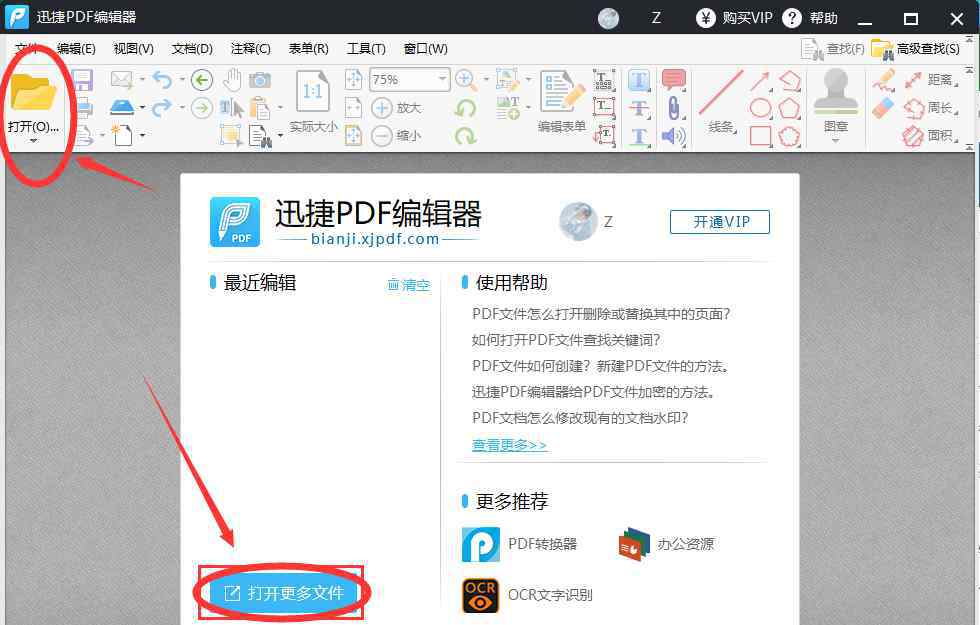Image resolution: width=980 pixels, height=625 pixels.
Task: Select the magnifier zoom tool
Action: [466, 80]
